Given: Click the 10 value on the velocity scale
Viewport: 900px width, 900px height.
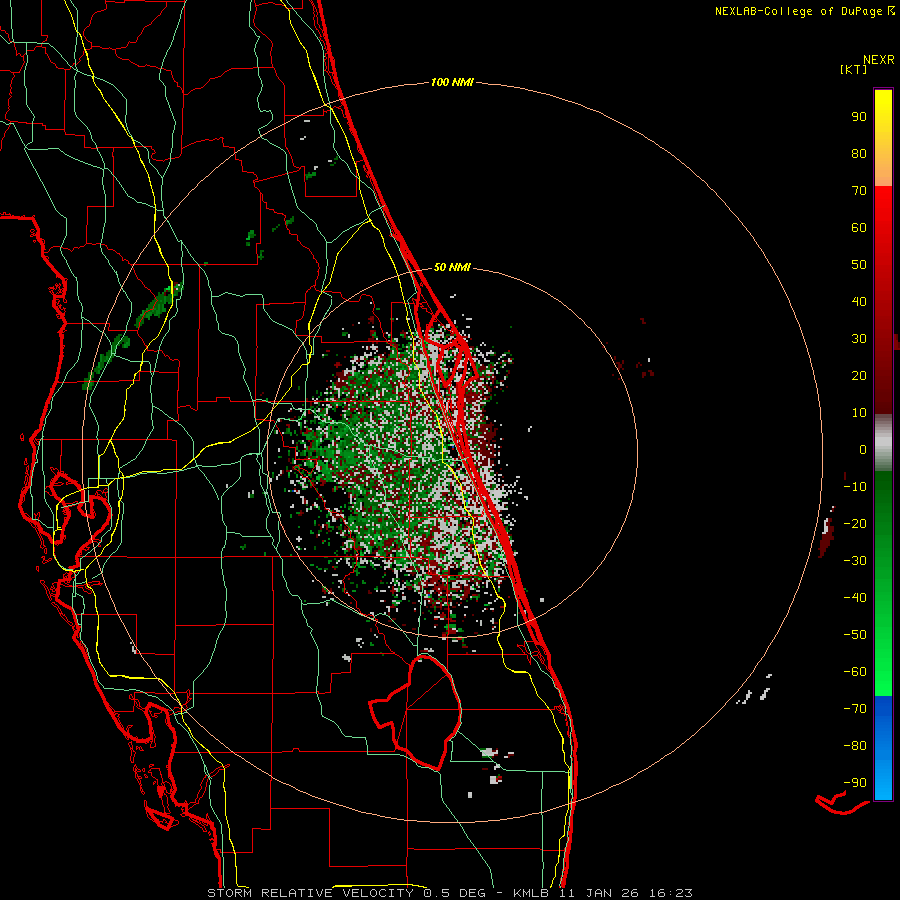Looking at the screenshot, I should [859, 413].
